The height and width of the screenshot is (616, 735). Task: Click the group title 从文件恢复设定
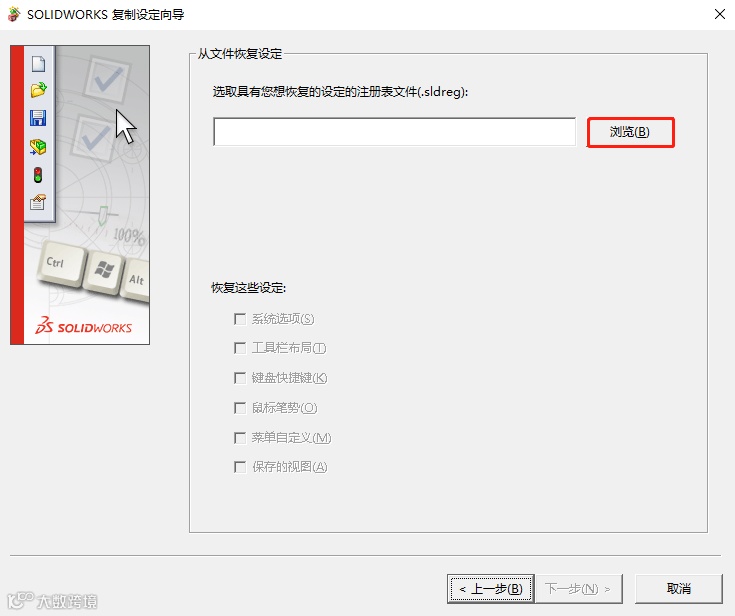point(240,54)
